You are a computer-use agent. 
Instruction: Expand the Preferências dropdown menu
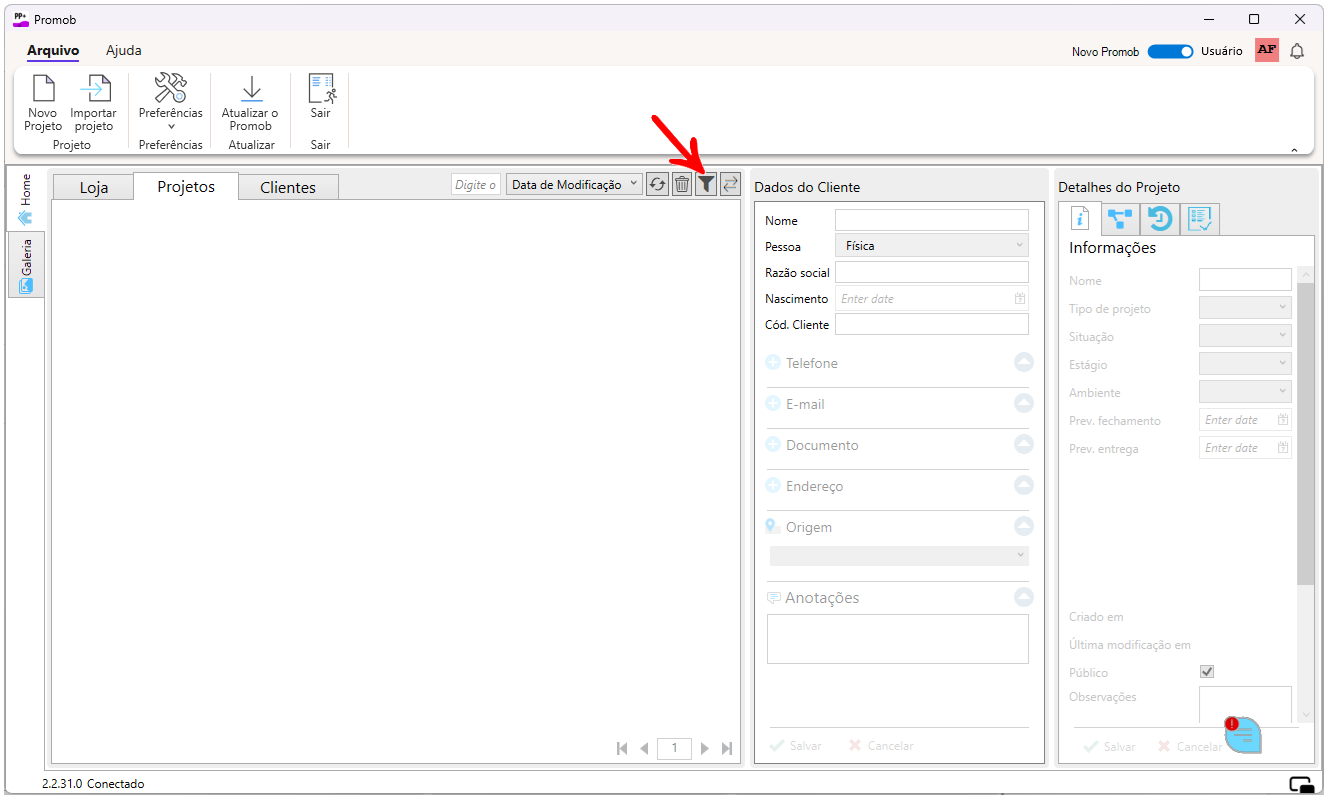171,126
